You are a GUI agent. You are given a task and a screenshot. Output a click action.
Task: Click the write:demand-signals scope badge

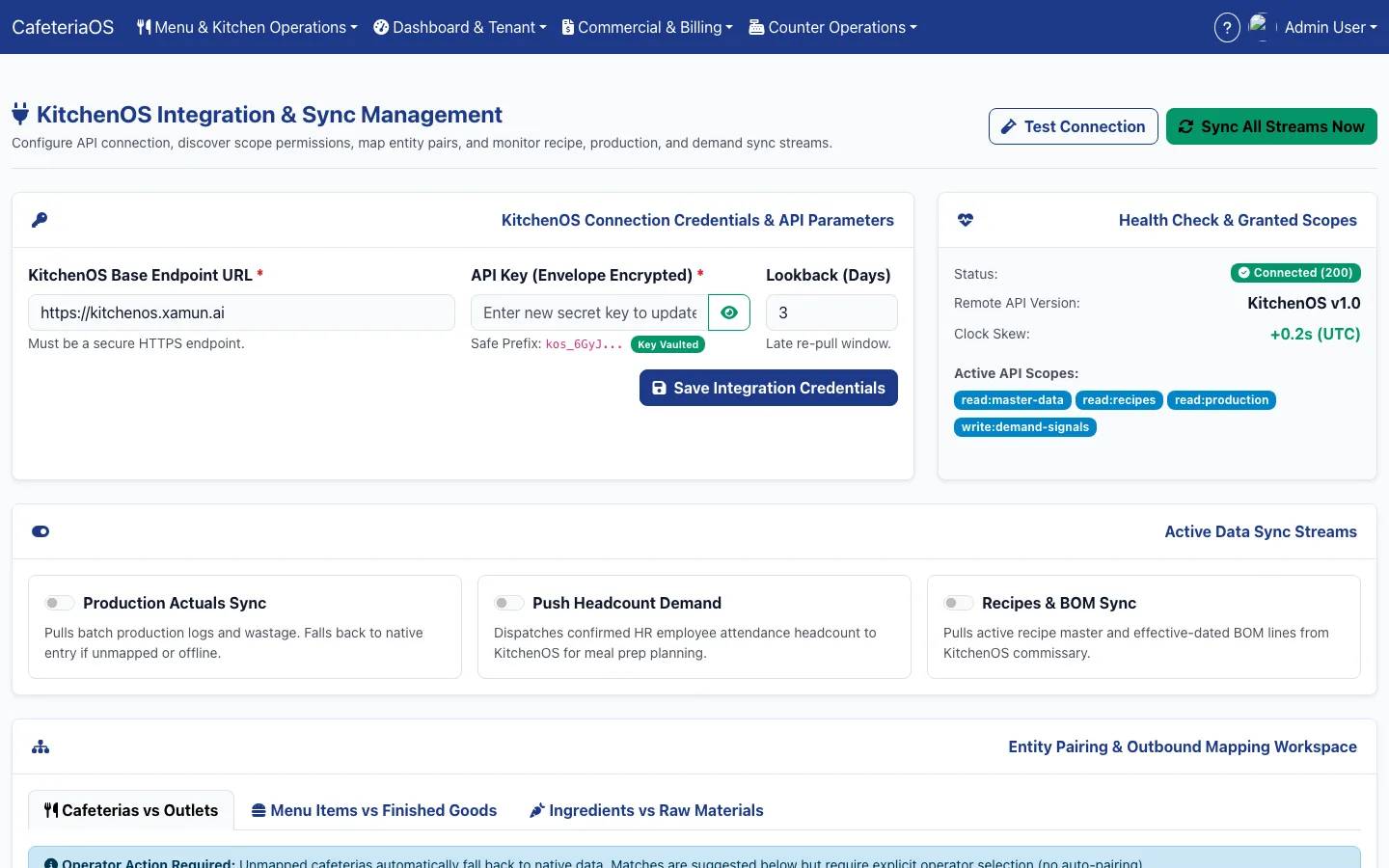tap(1025, 427)
